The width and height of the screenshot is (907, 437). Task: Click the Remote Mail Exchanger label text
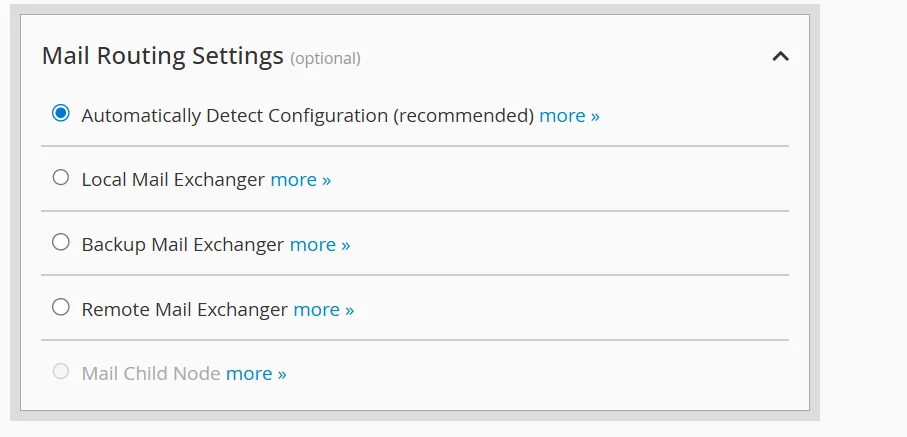point(185,310)
